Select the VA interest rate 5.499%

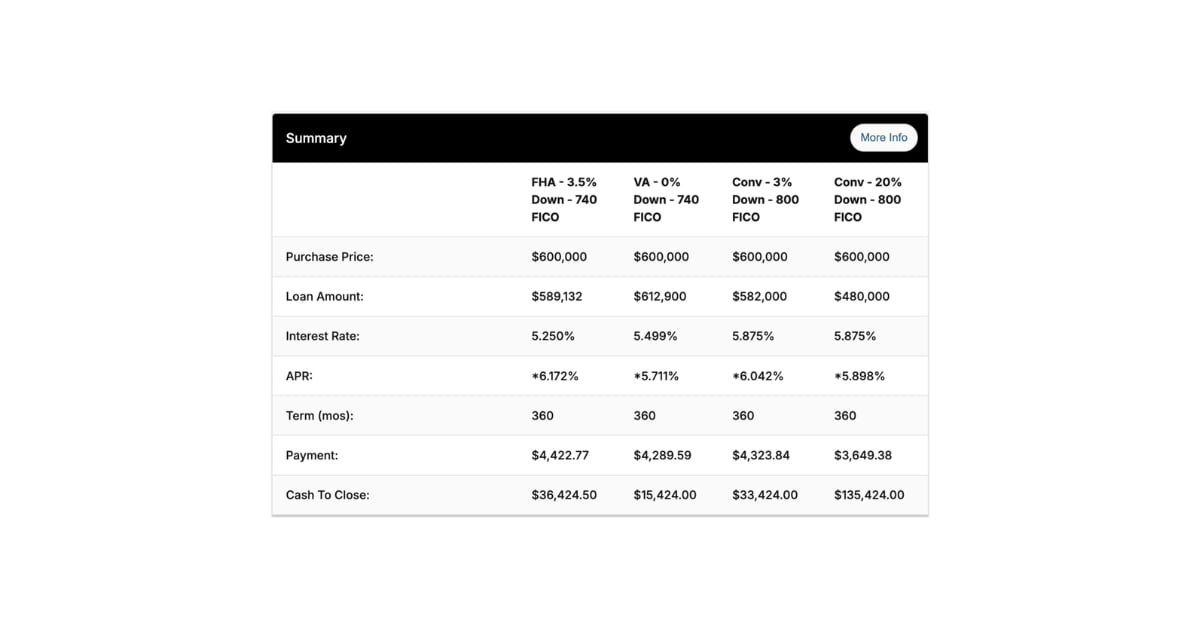(655, 336)
